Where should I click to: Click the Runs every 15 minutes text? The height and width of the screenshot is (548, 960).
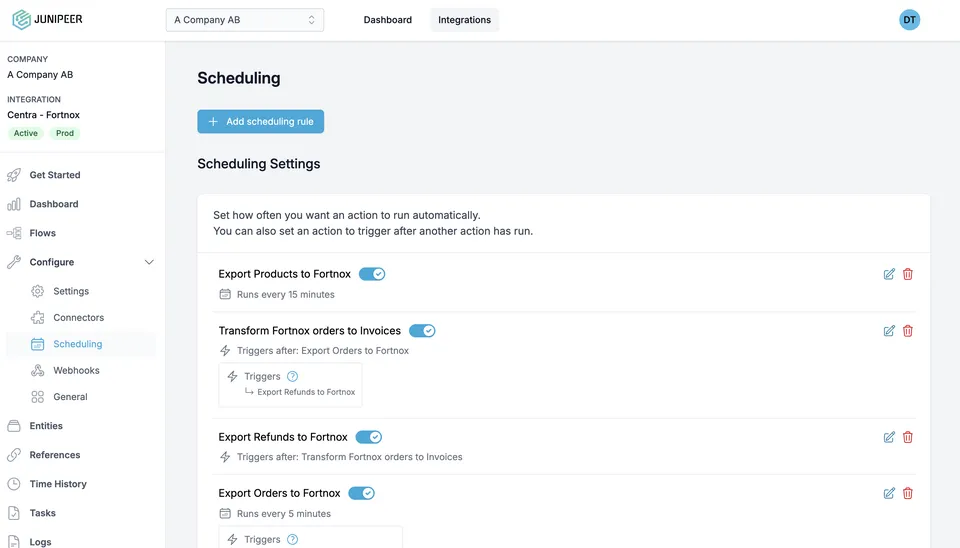(286, 295)
